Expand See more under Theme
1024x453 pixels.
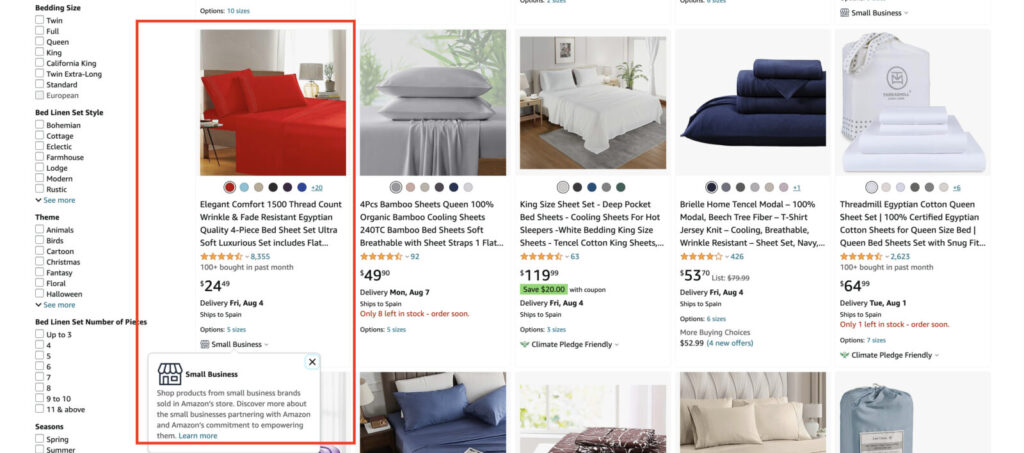pyautogui.click(x=56, y=305)
